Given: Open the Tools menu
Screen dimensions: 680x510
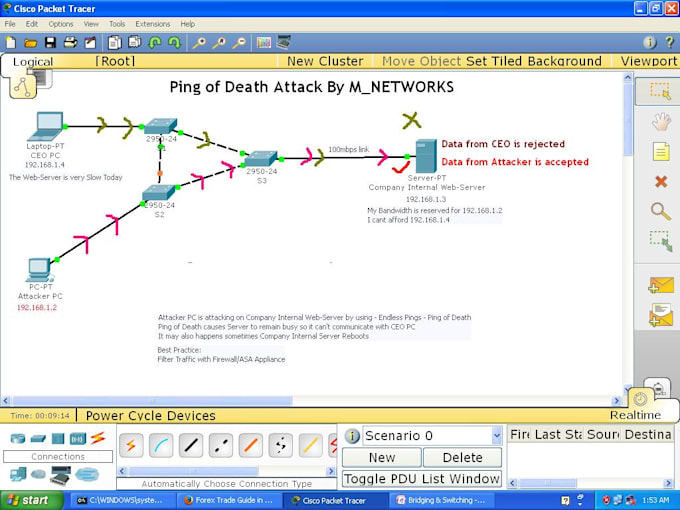Looking at the screenshot, I should (117, 24).
